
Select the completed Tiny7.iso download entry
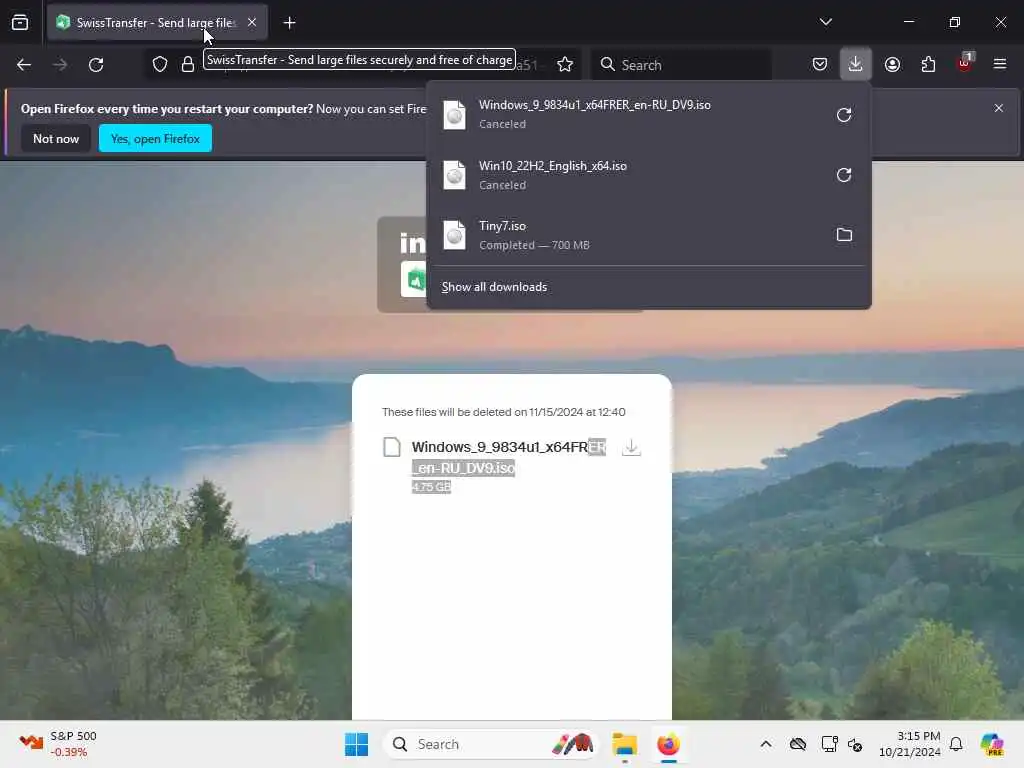tap(627, 235)
